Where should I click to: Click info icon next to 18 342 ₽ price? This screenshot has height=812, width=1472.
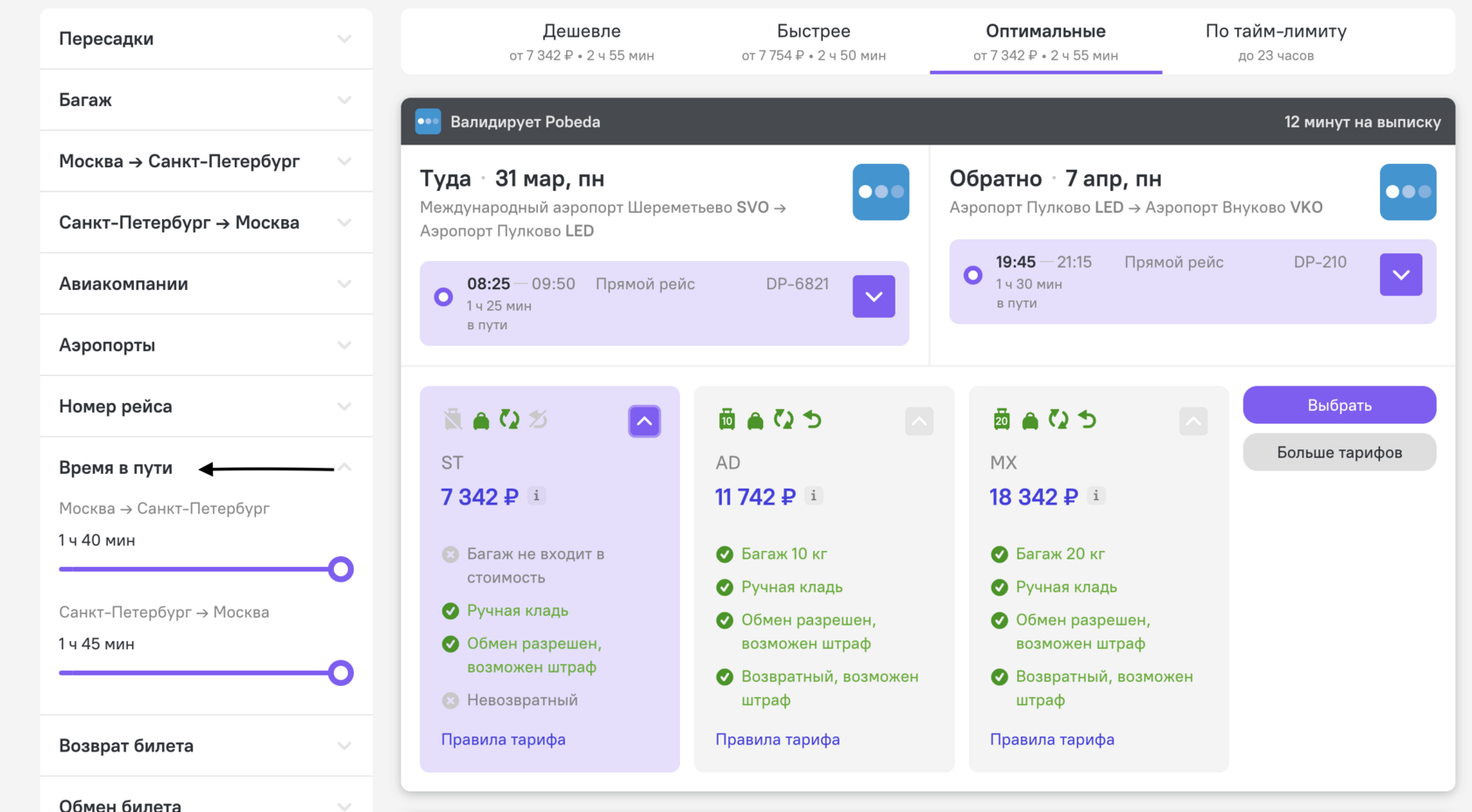[1096, 496]
